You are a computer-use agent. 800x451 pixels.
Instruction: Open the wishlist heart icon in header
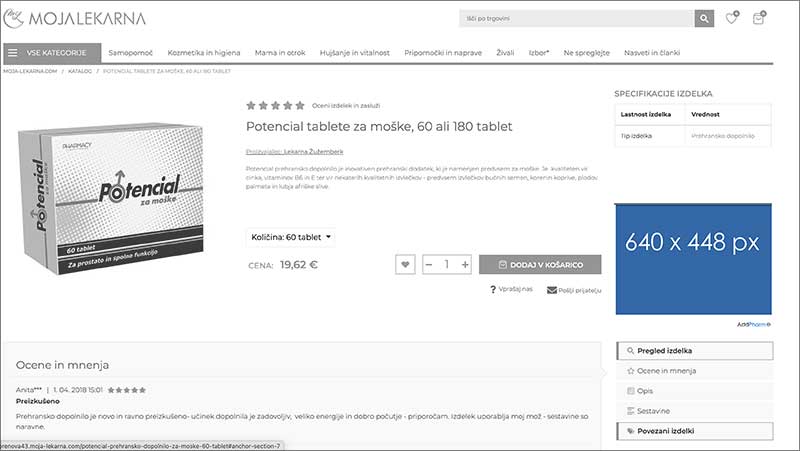[x=732, y=18]
